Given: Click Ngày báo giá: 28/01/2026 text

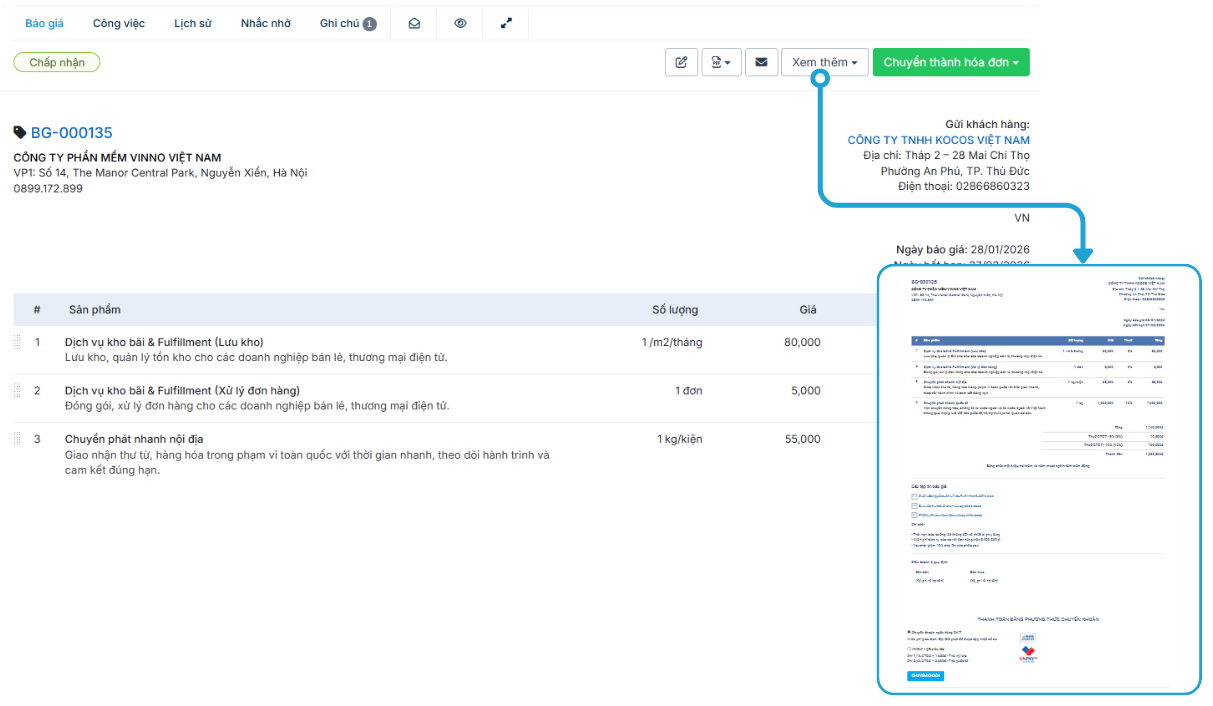Looking at the screenshot, I should [963, 249].
